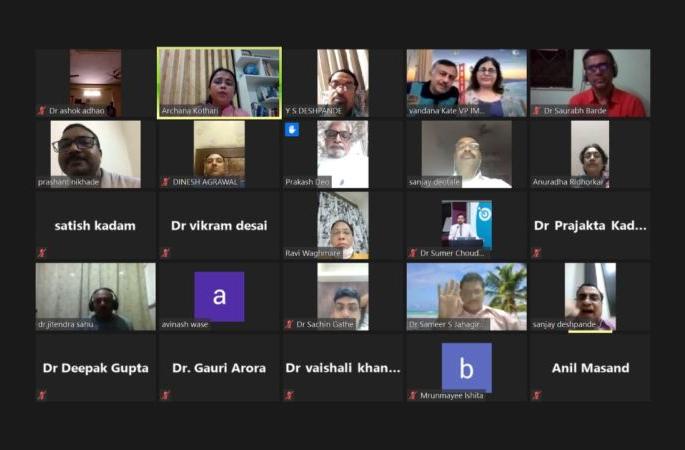The image size is (685, 450).
Task: Click muted mic icon on Anil Masand tile
Action: tap(536, 395)
